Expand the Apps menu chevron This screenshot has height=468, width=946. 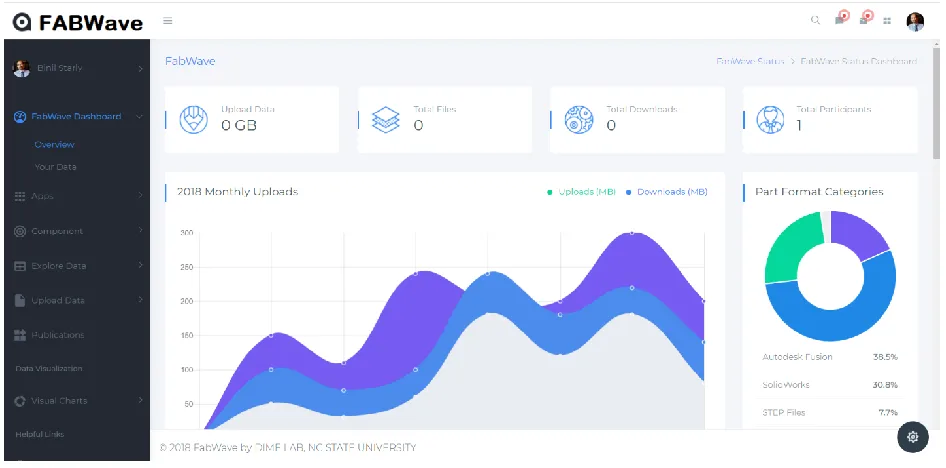click(140, 195)
